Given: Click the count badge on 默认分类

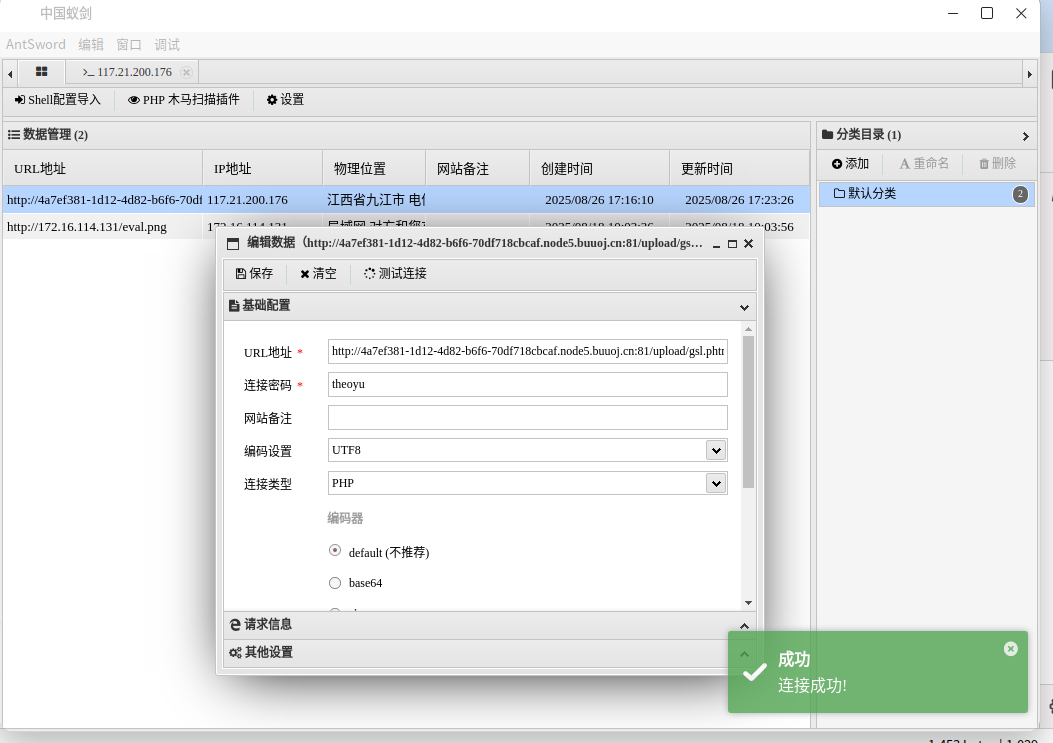Looking at the screenshot, I should pos(1020,194).
